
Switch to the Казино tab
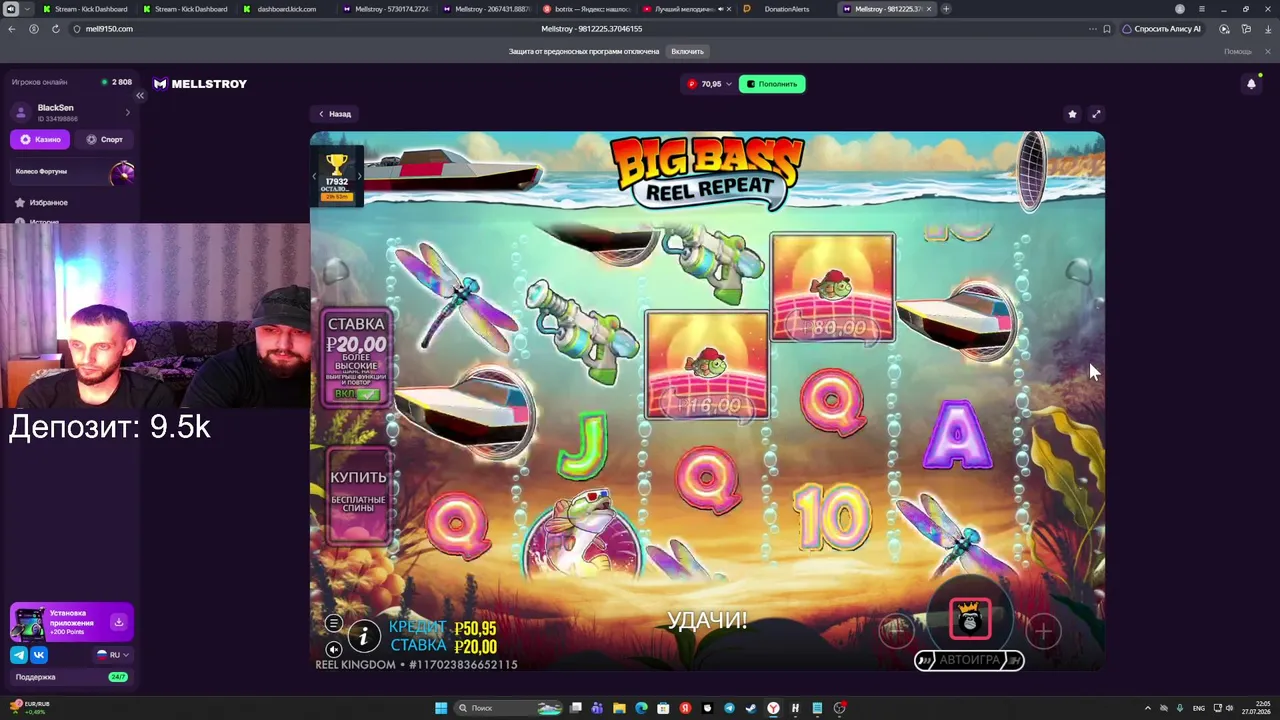40,140
